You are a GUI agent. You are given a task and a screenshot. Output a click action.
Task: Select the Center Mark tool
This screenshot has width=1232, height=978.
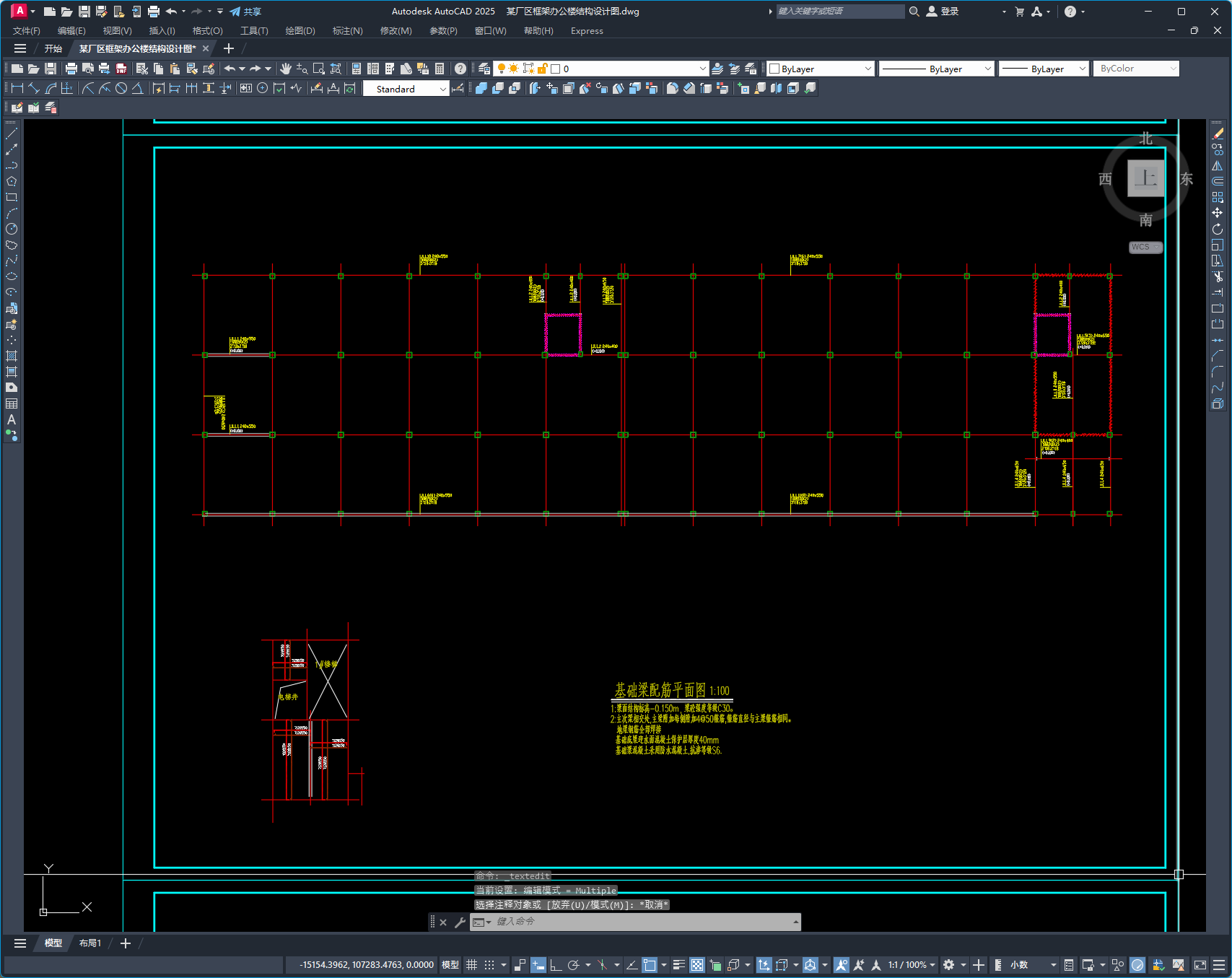coord(263,88)
